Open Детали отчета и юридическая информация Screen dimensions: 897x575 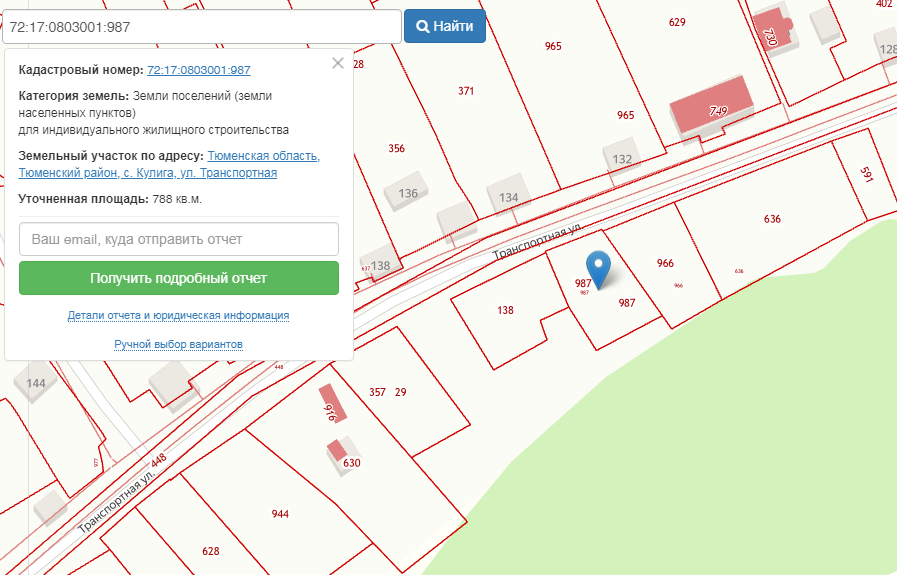[179, 315]
